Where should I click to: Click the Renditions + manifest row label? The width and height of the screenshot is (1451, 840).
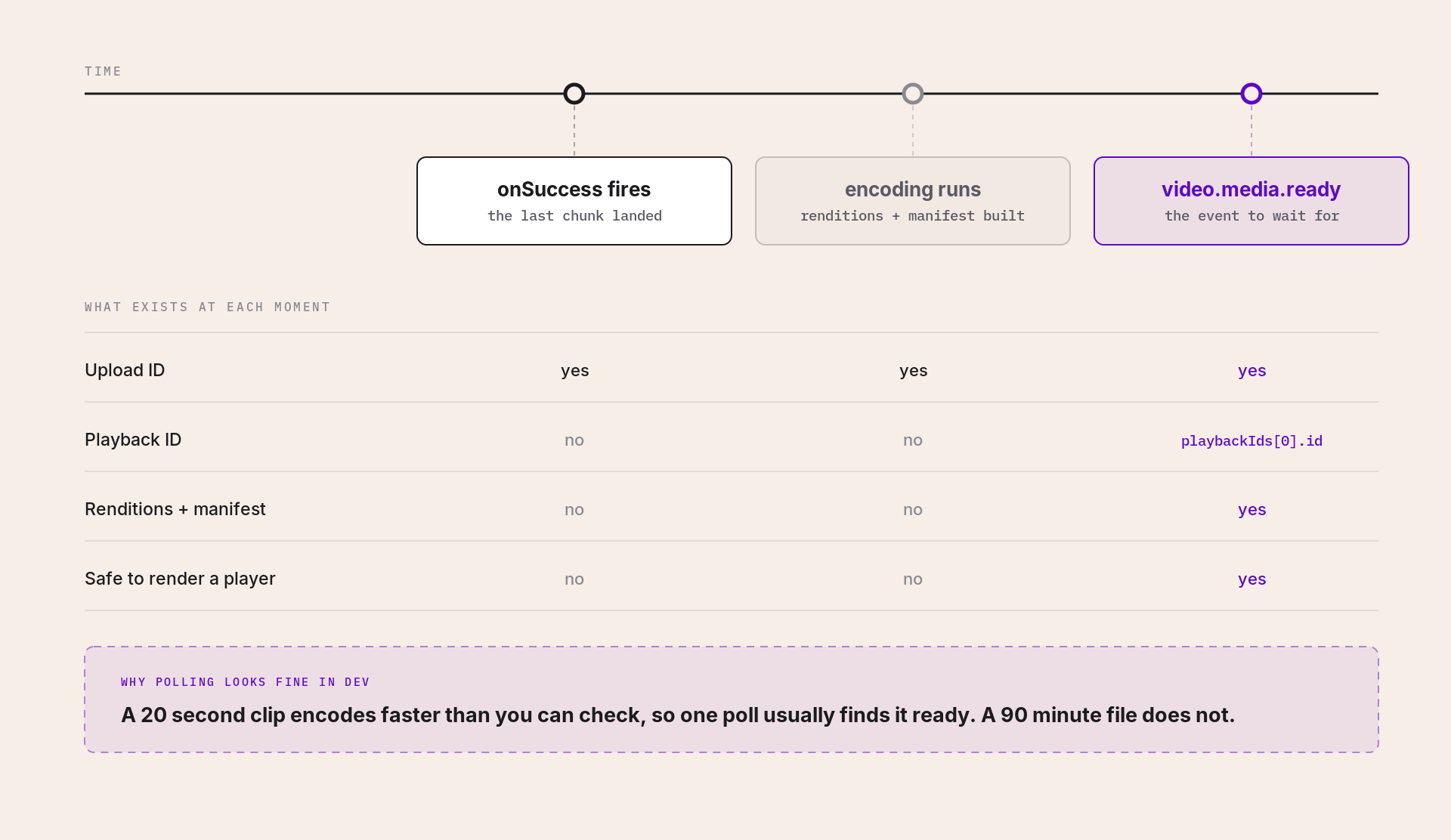[x=175, y=509]
